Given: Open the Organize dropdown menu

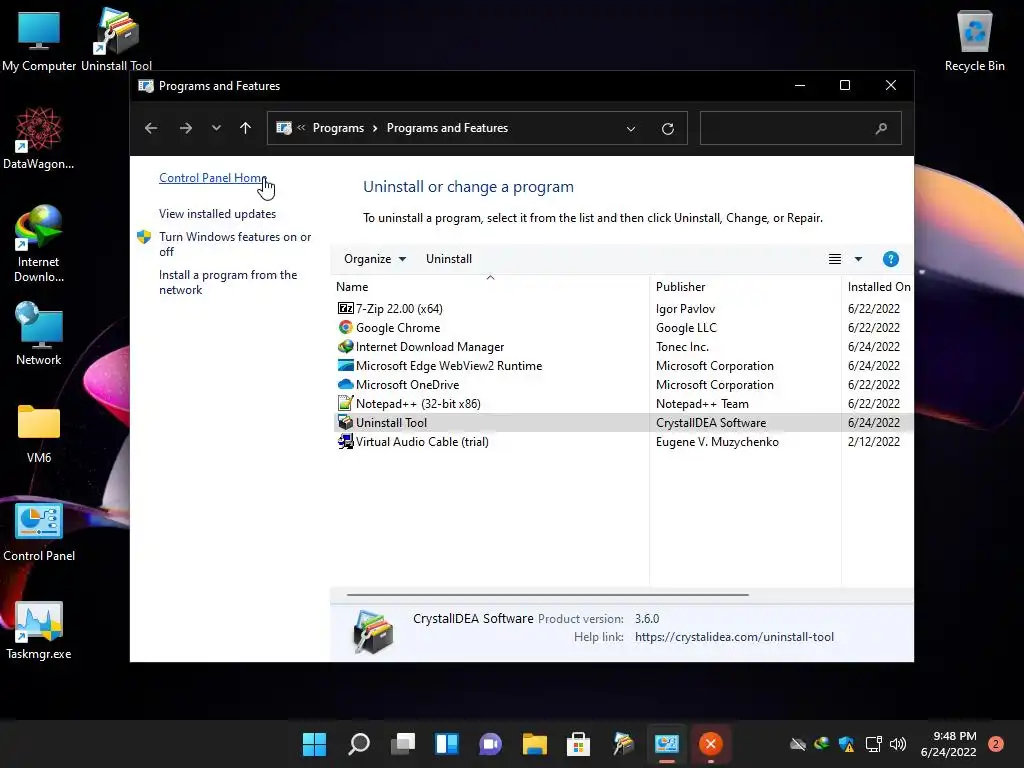Looking at the screenshot, I should point(375,259).
